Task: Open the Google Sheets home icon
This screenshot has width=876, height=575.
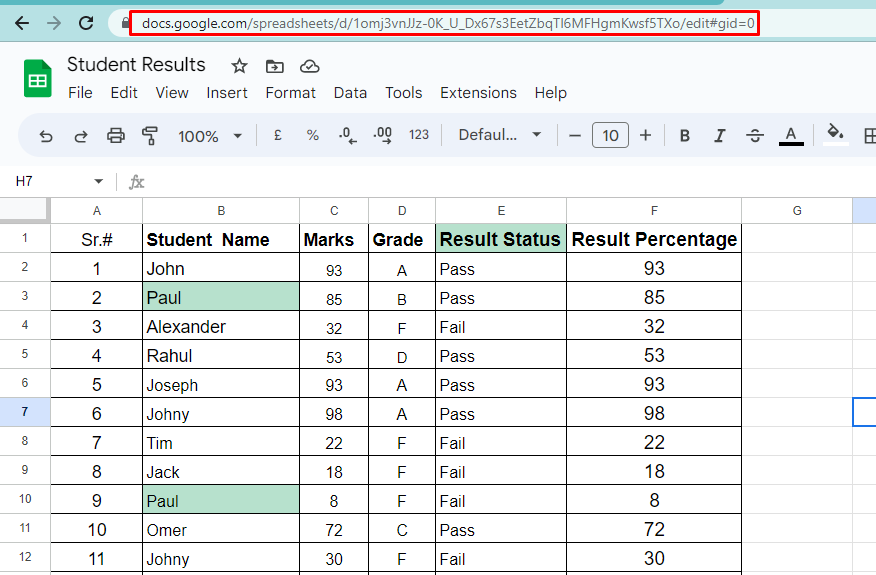Action: pos(37,78)
